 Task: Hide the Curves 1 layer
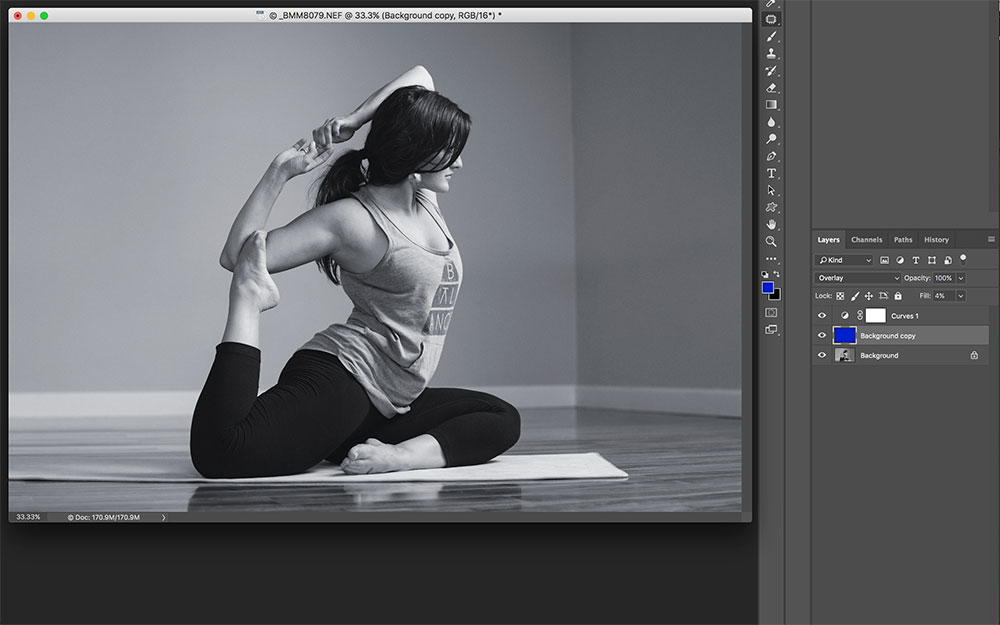point(822,316)
